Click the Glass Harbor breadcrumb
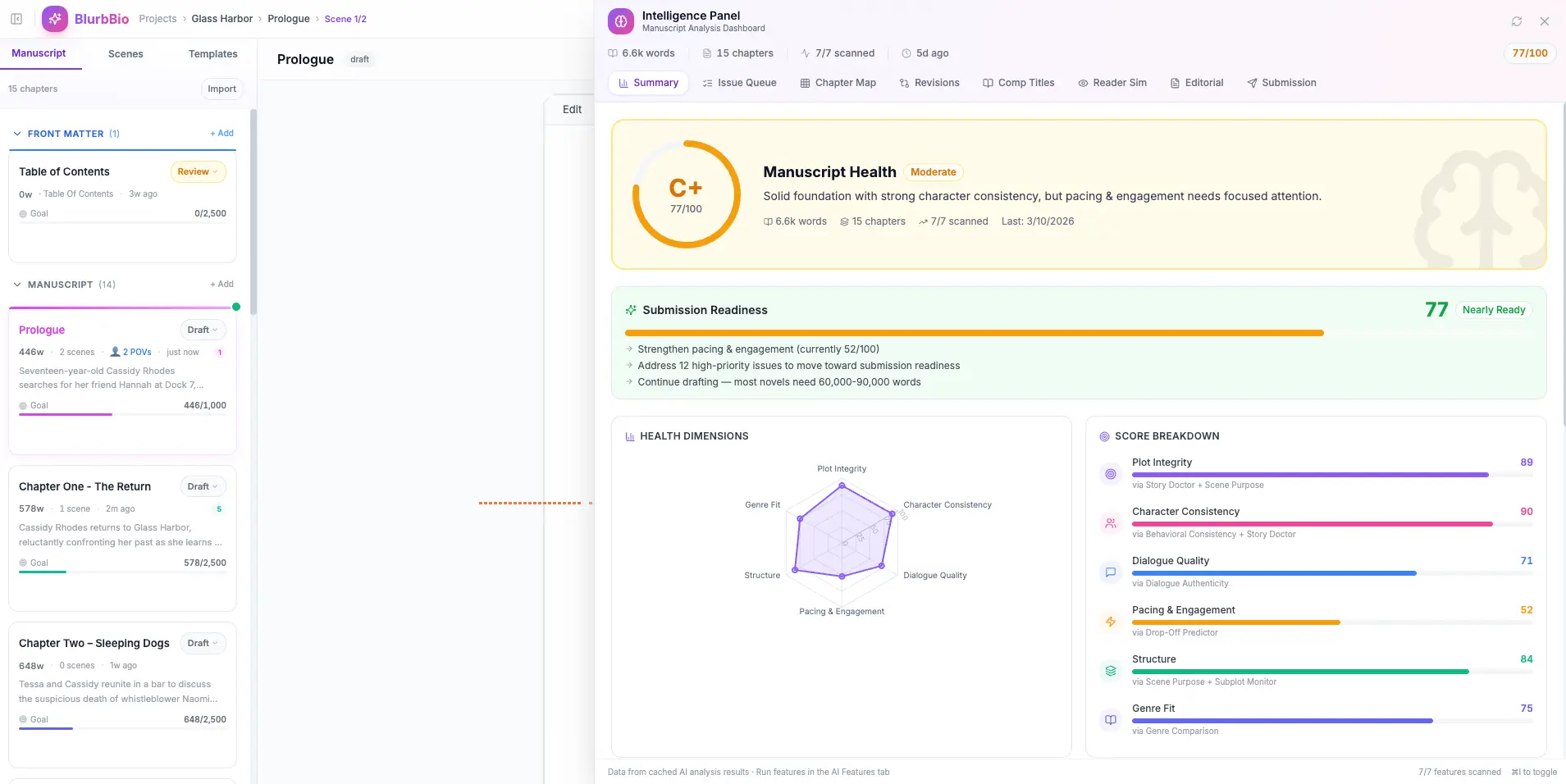This screenshot has height=784, width=1566. (221, 19)
